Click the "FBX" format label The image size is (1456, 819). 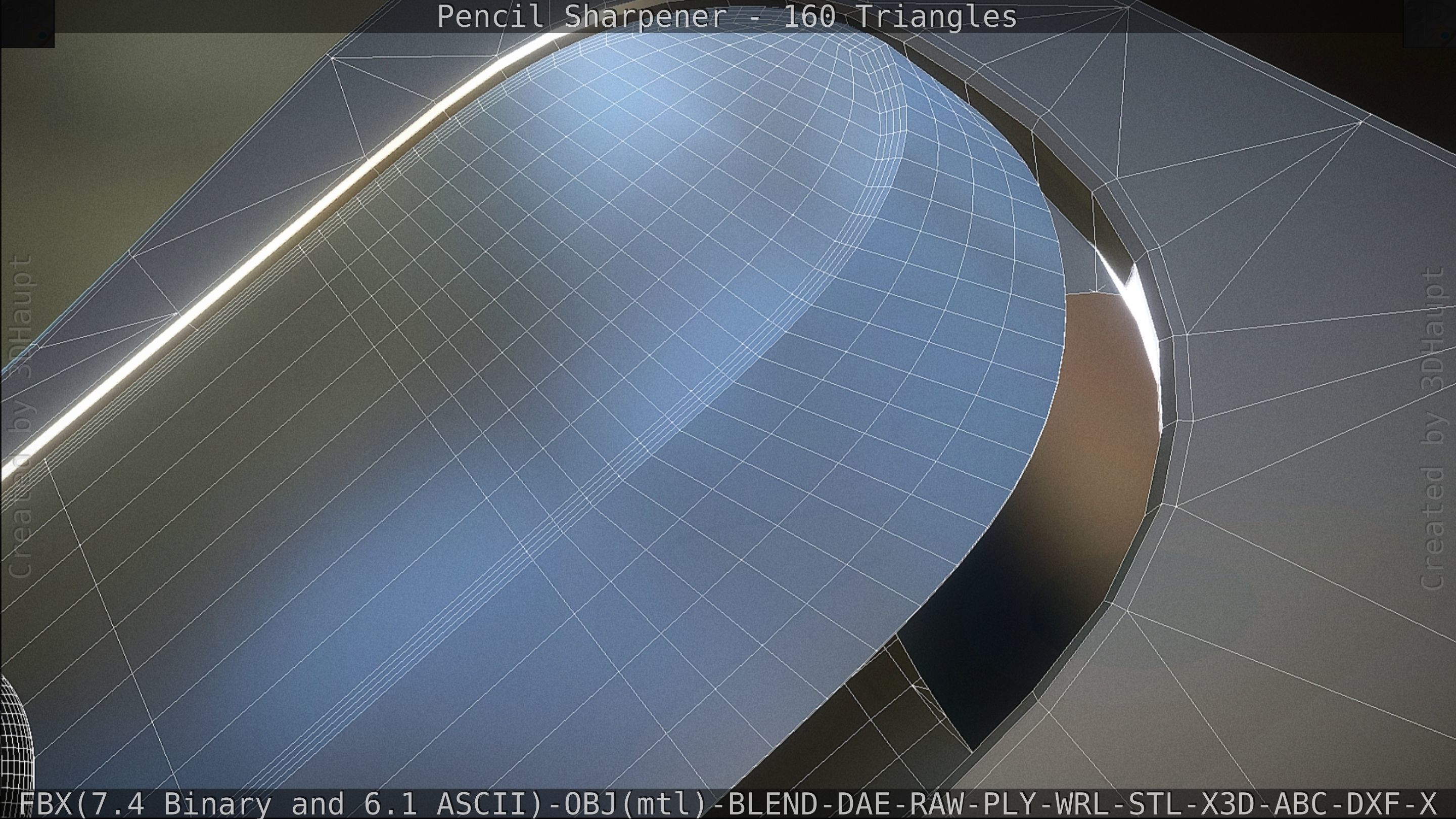[47, 804]
